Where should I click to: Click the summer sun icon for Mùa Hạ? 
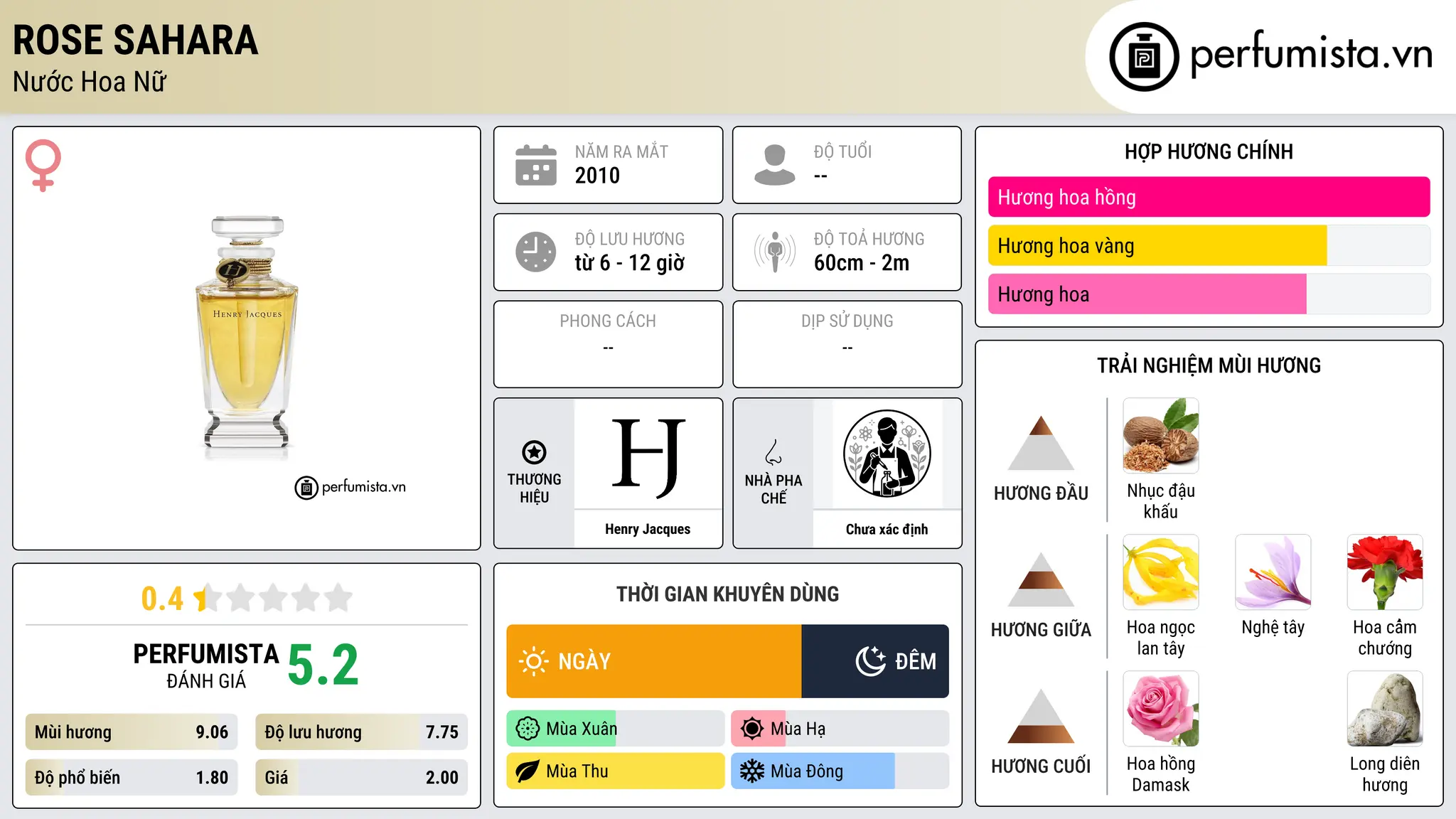pyautogui.click(x=752, y=729)
